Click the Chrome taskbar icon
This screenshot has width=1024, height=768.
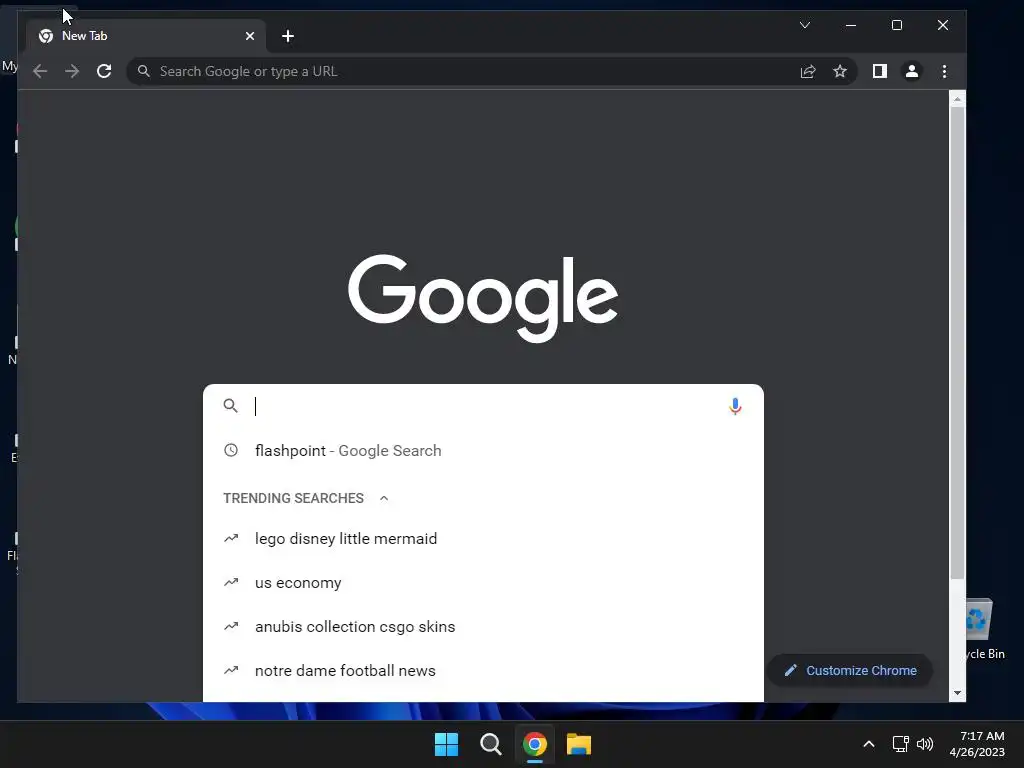(x=534, y=744)
